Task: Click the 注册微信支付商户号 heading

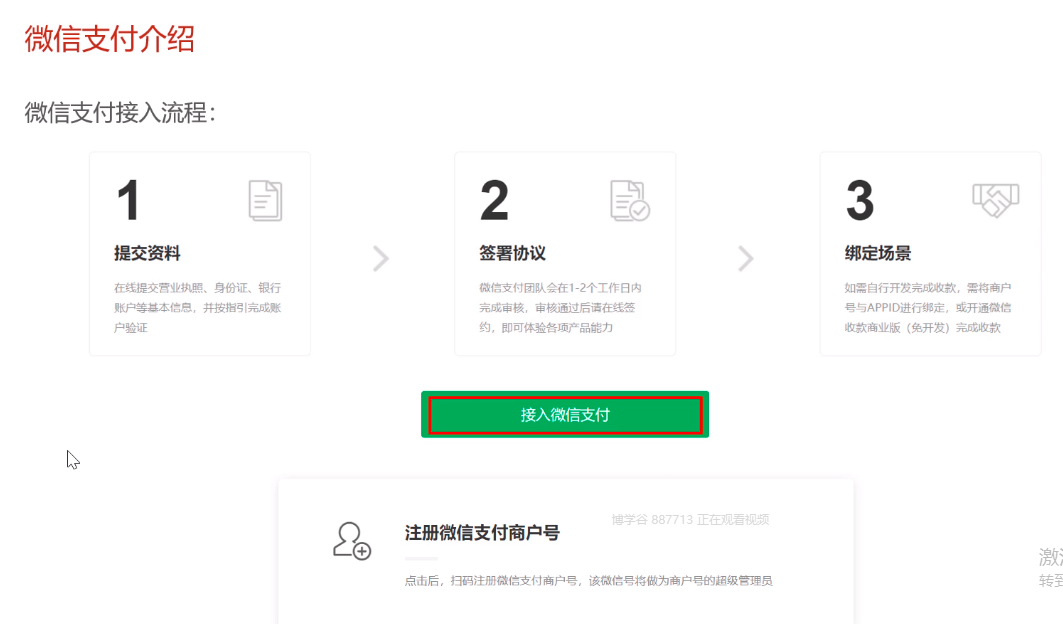Action: click(482, 532)
